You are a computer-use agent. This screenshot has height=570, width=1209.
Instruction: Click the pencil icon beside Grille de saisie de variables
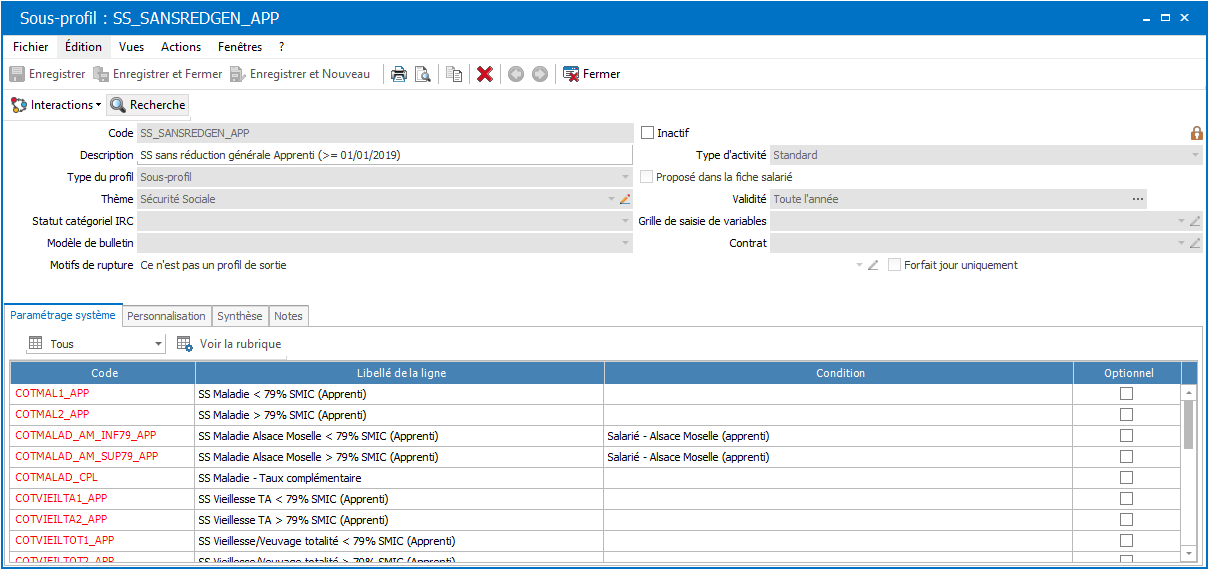pyautogui.click(x=1195, y=221)
